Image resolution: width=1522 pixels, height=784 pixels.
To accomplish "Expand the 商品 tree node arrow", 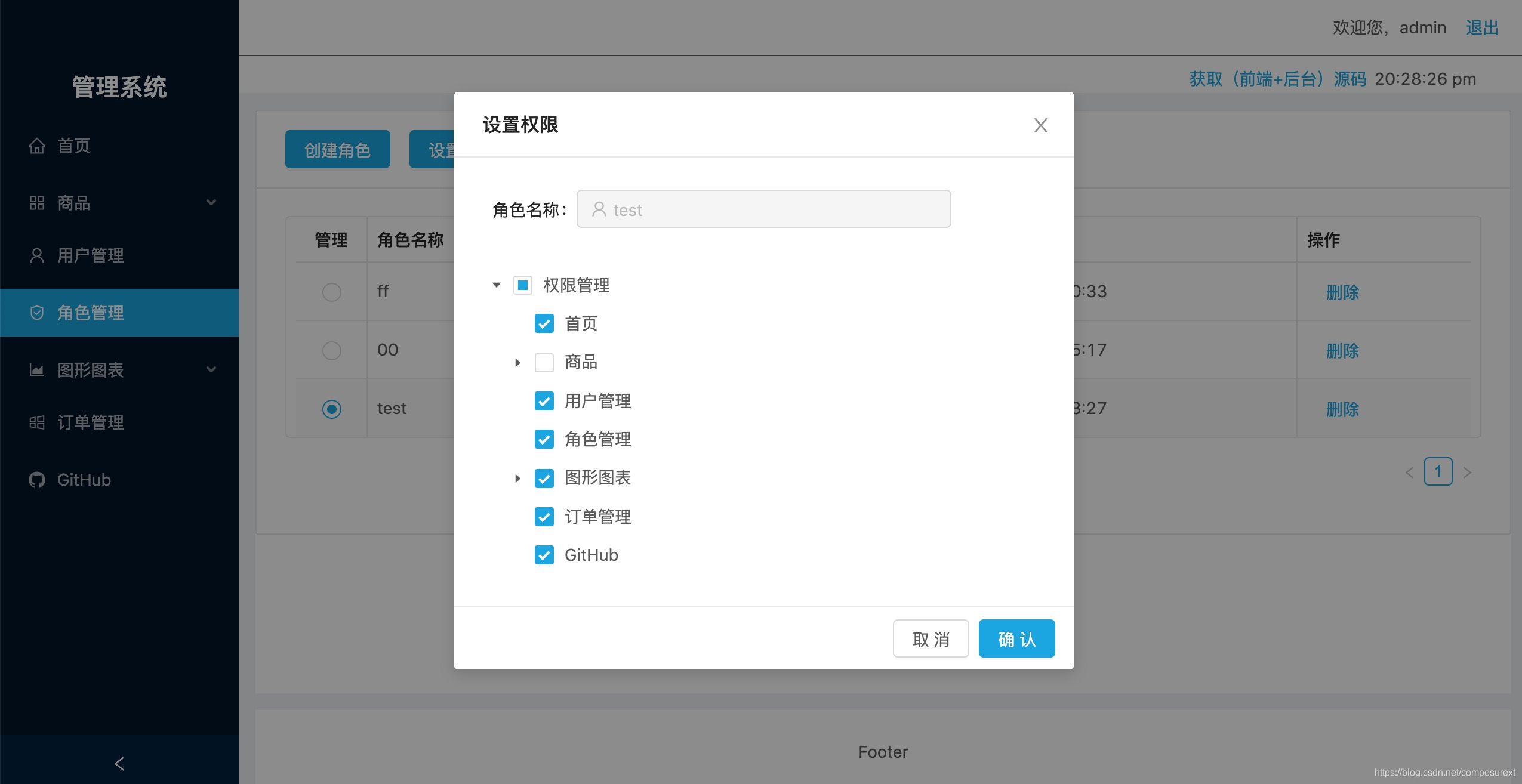I will click(517, 362).
